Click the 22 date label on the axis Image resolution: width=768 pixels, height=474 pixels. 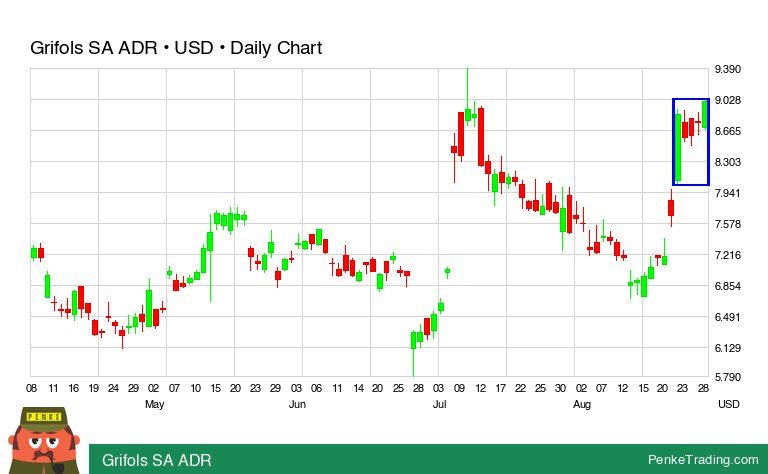(520, 388)
